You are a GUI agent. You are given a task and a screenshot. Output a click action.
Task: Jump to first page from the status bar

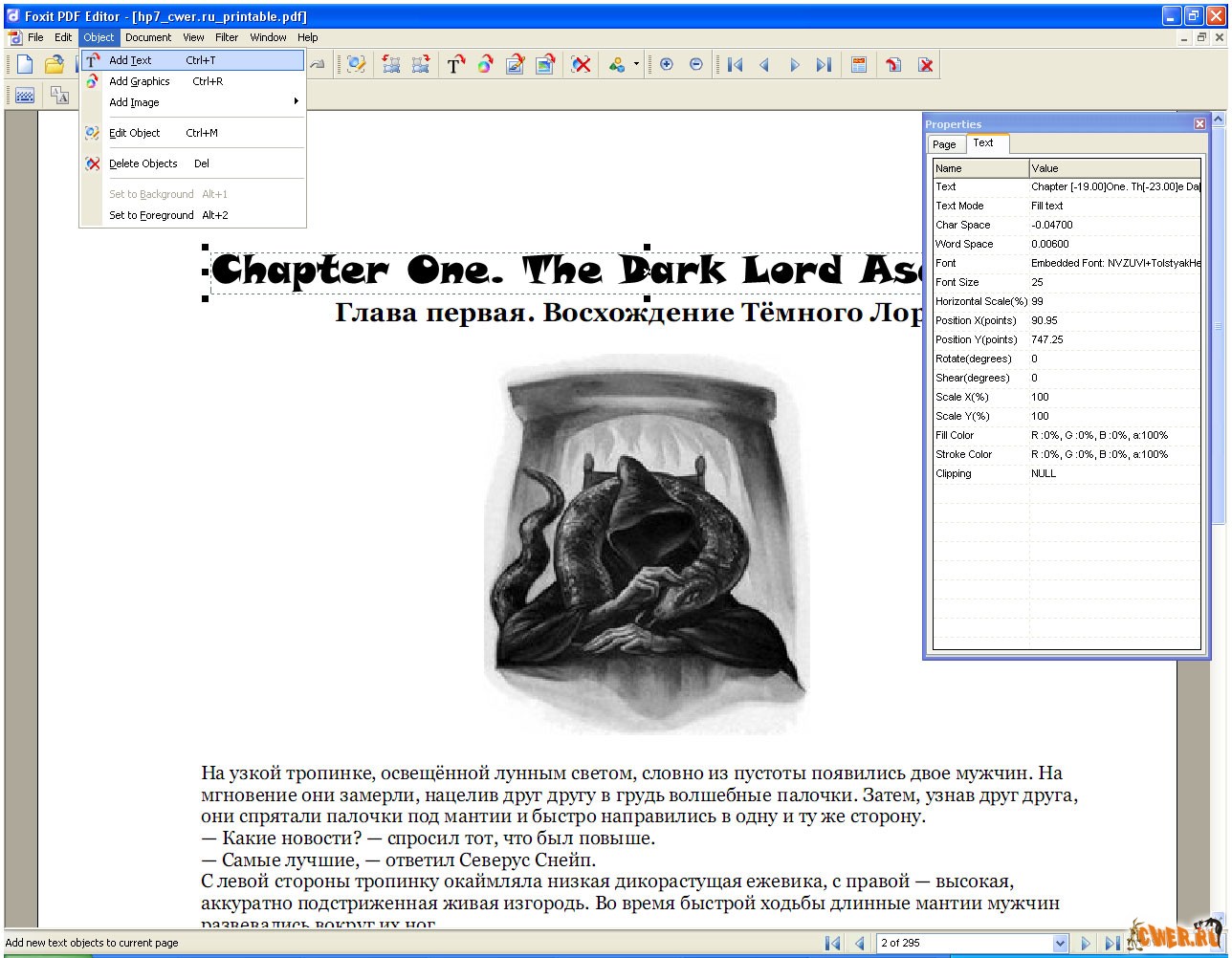(x=833, y=943)
